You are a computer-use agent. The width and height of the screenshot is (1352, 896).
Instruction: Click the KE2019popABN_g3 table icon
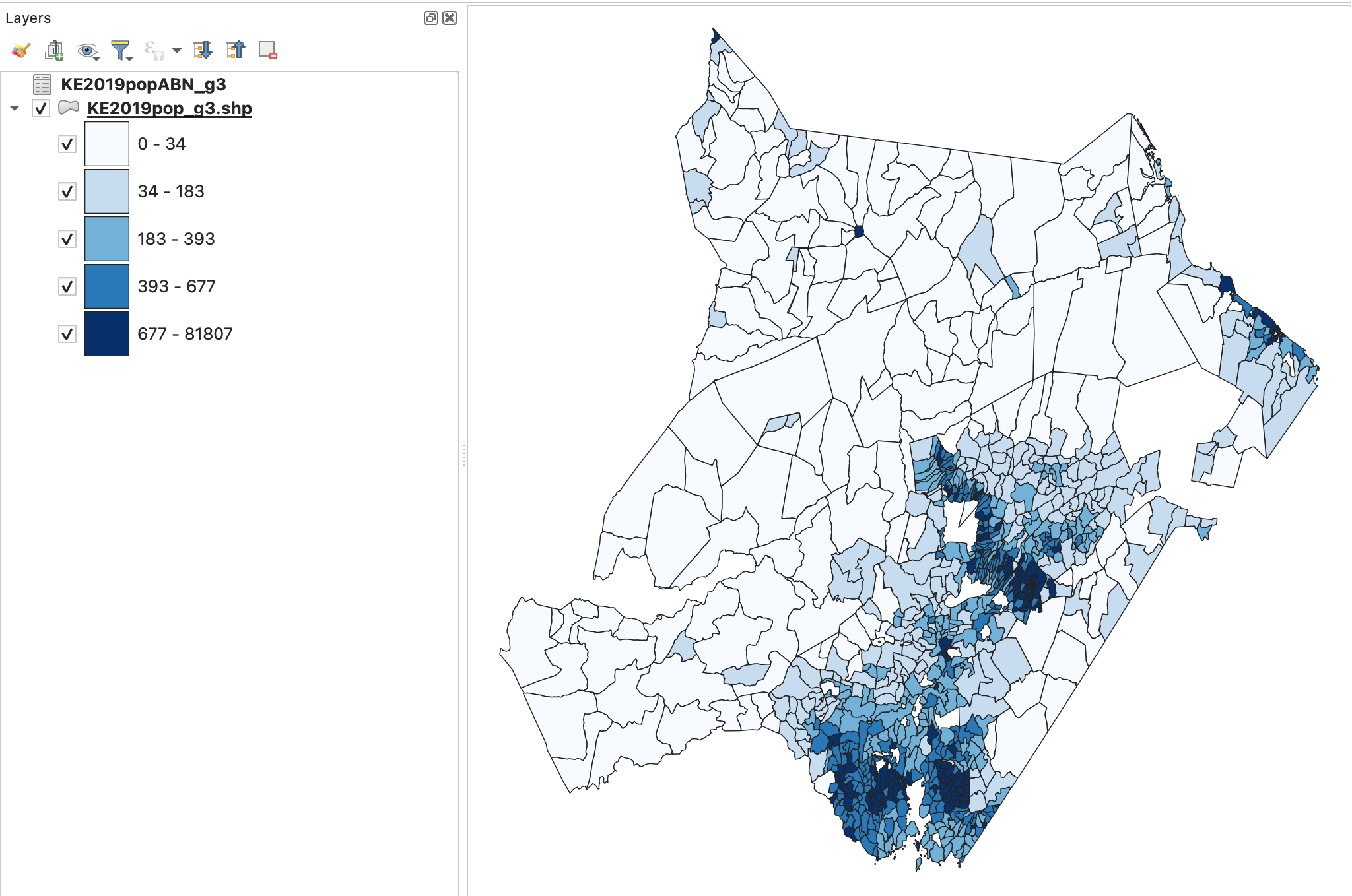(x=42, y=84)
